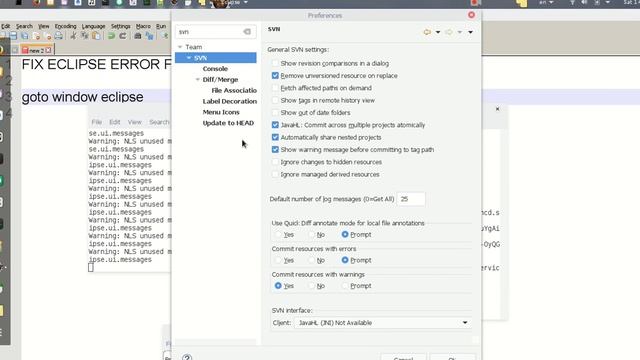Open the Macro menu
Viewport: 640px width, 360px height.
143,26
